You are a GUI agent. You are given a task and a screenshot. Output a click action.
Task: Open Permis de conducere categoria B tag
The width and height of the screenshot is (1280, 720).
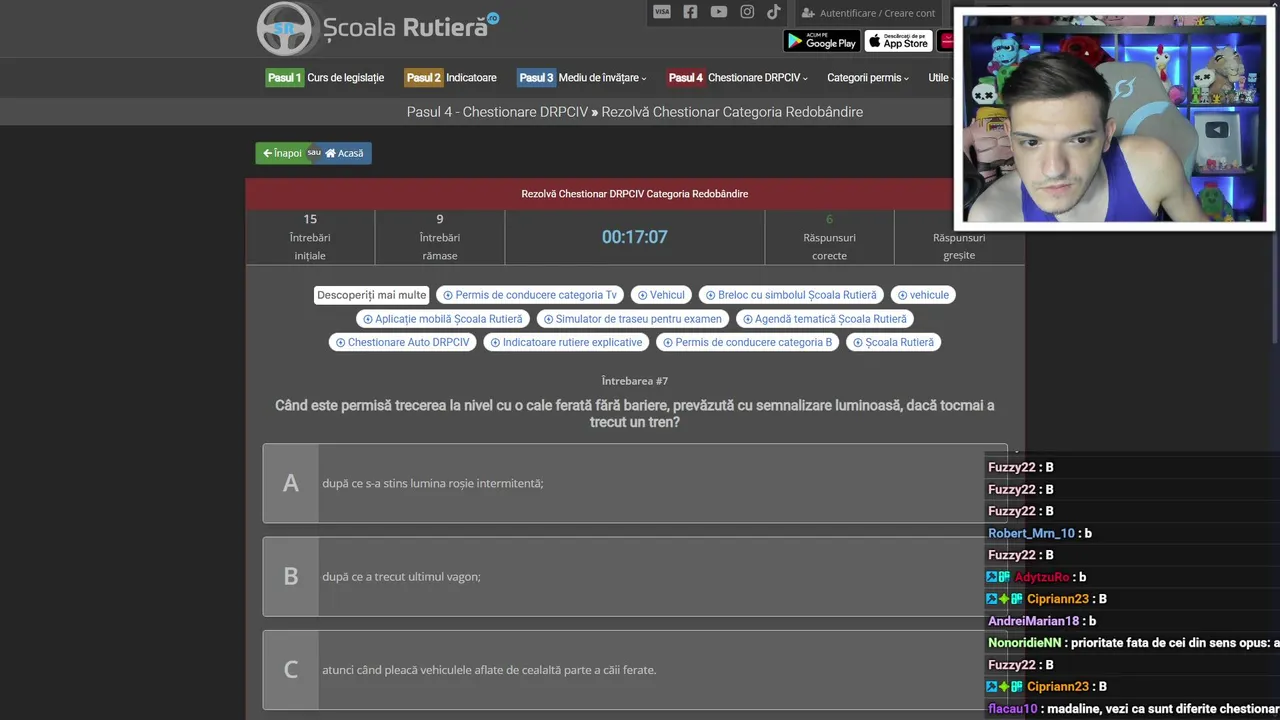[747, 342]
